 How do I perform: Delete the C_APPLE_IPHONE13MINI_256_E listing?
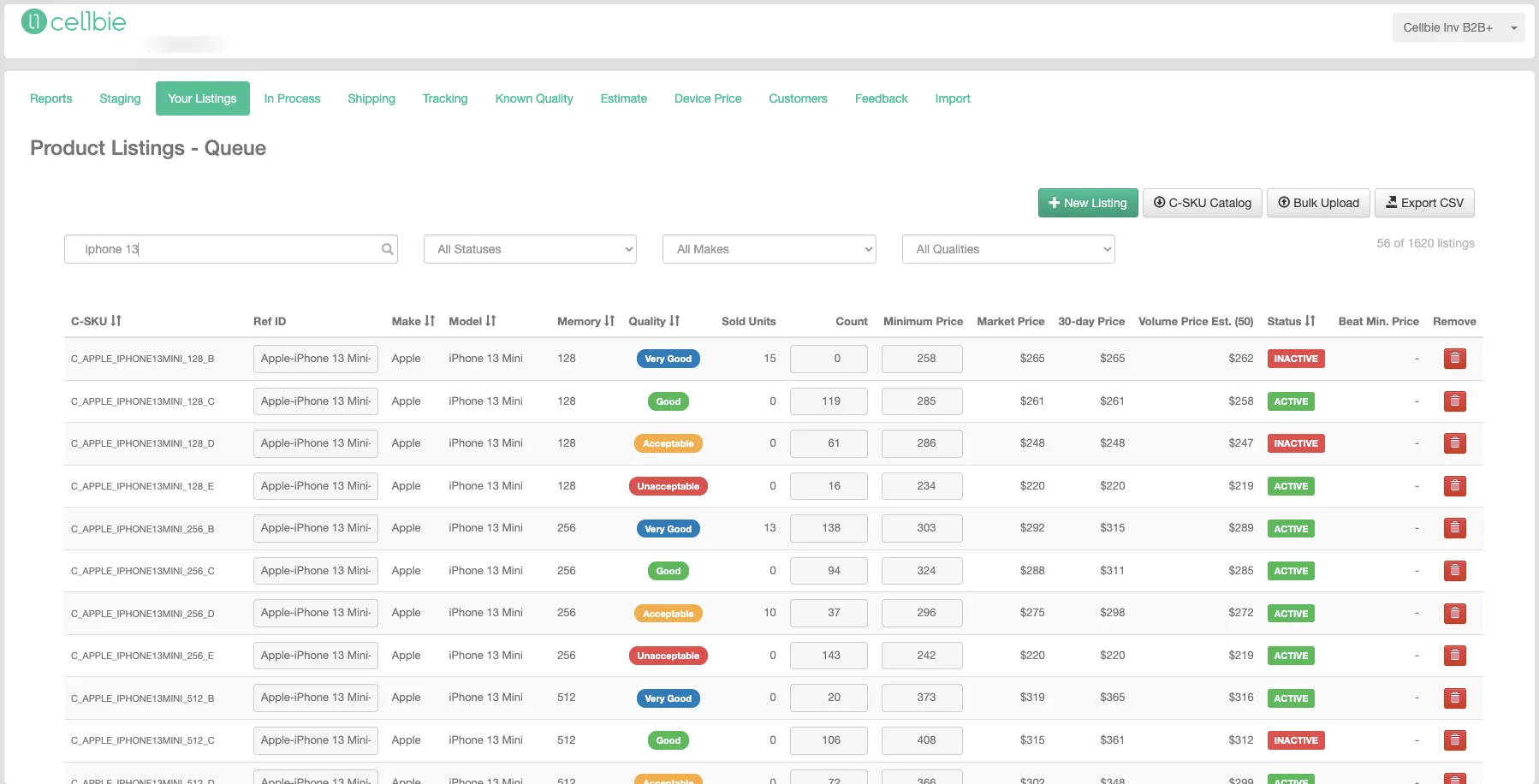point(1454,656)
